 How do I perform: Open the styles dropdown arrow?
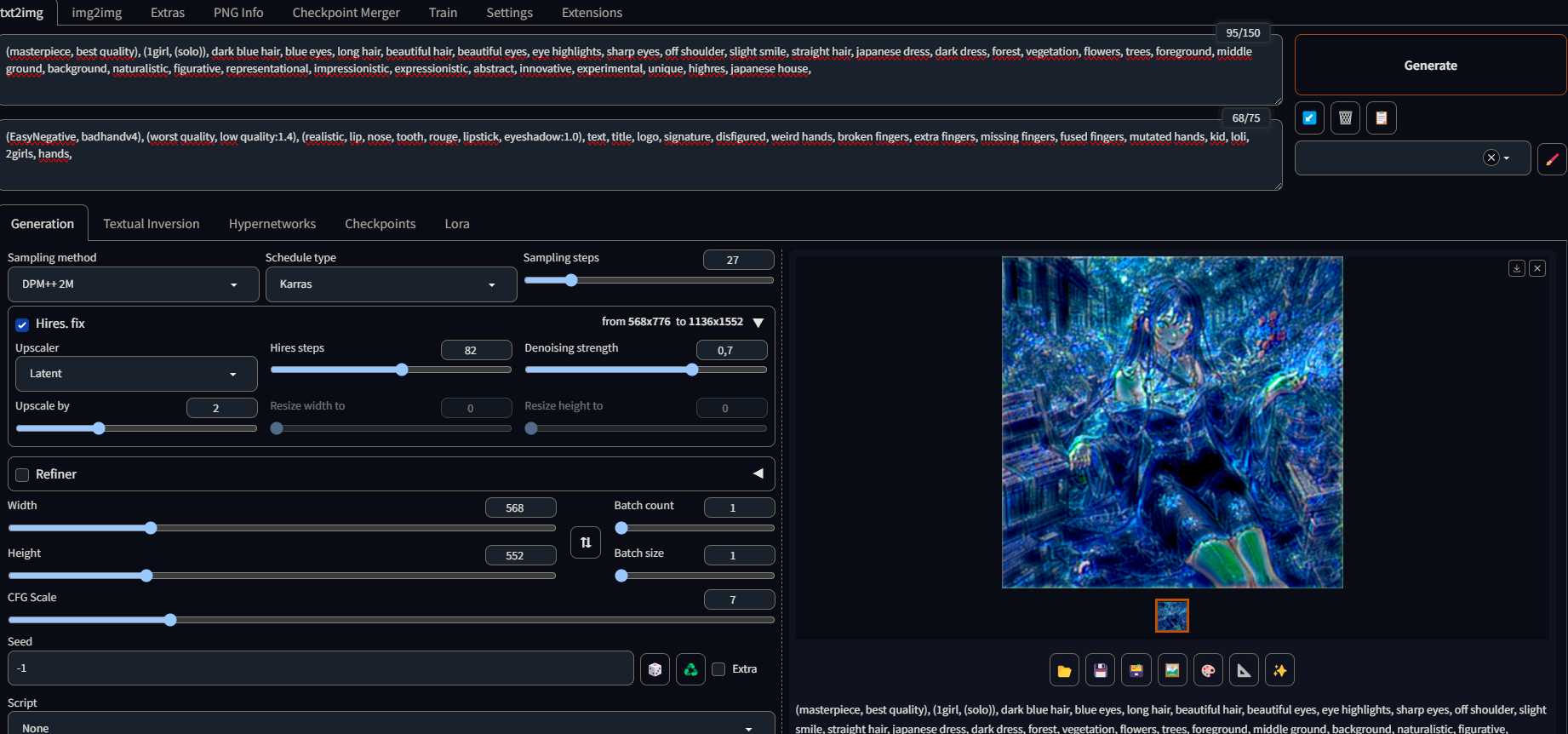(1507, 158)
